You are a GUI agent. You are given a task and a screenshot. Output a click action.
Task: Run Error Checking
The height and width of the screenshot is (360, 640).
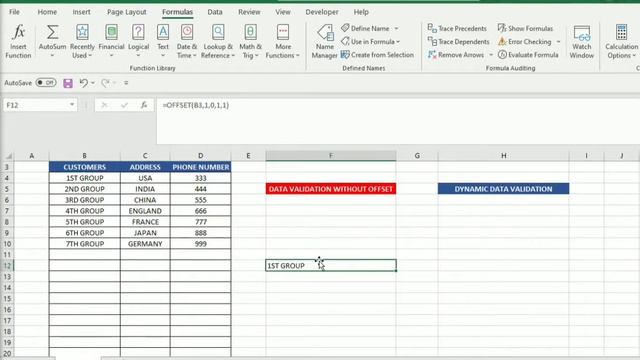[525, 42]
